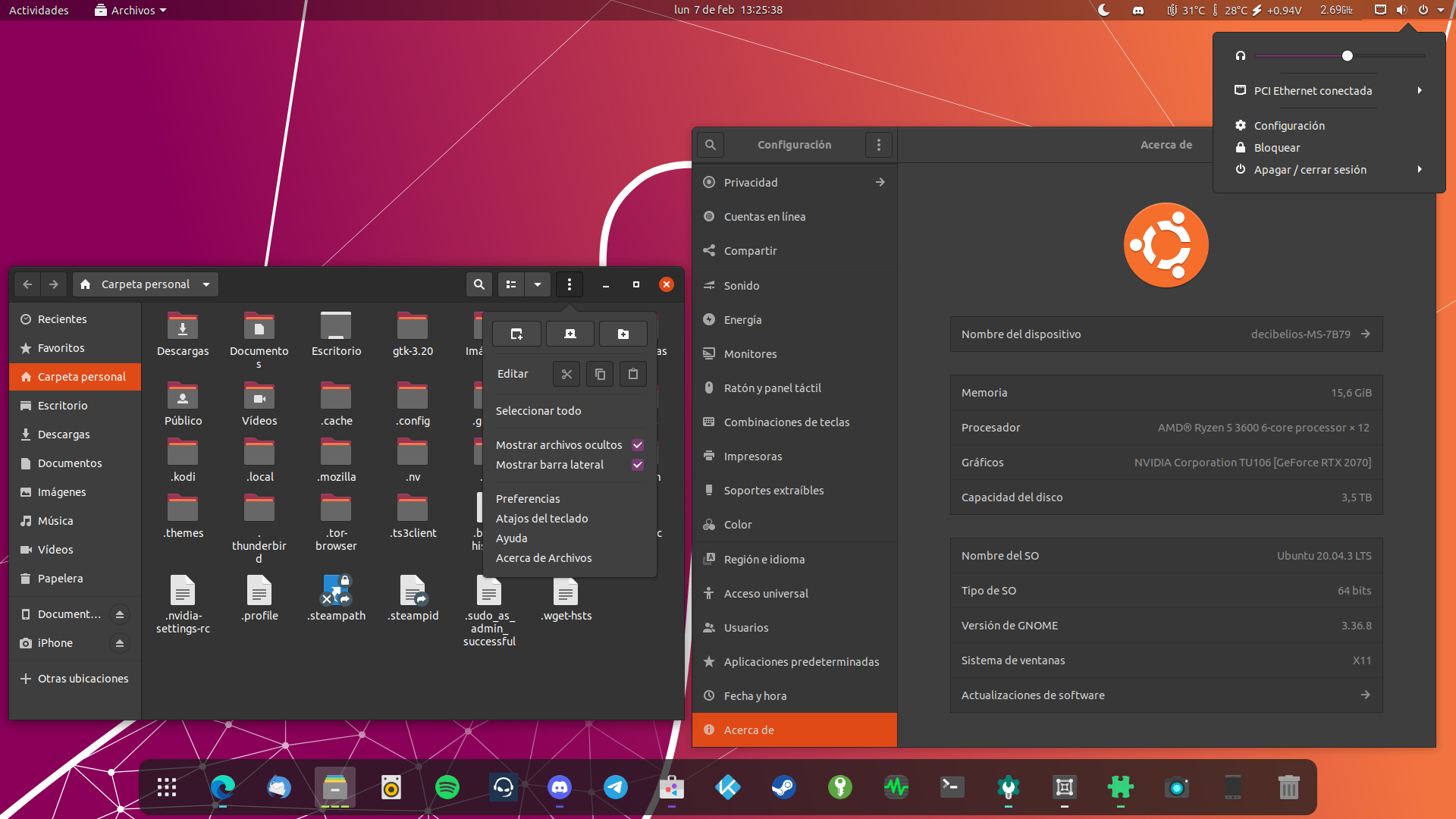Open a new tab from the Archivos popup menu

point(570,334)
